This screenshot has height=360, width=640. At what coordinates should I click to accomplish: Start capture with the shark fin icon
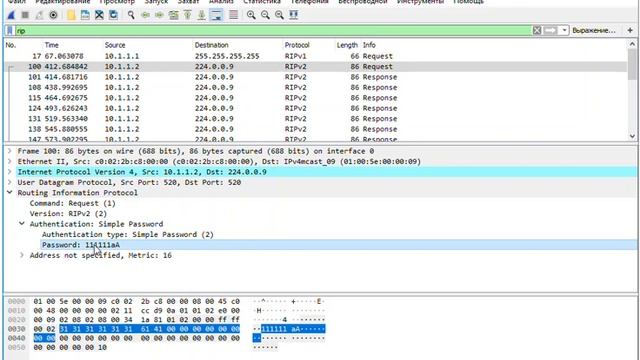[x=11, y=15]
